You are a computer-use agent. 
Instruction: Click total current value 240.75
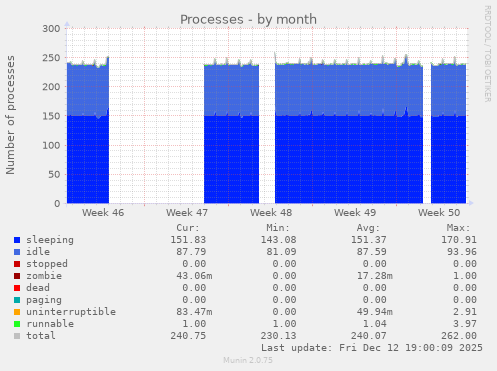tap(188, 336)
